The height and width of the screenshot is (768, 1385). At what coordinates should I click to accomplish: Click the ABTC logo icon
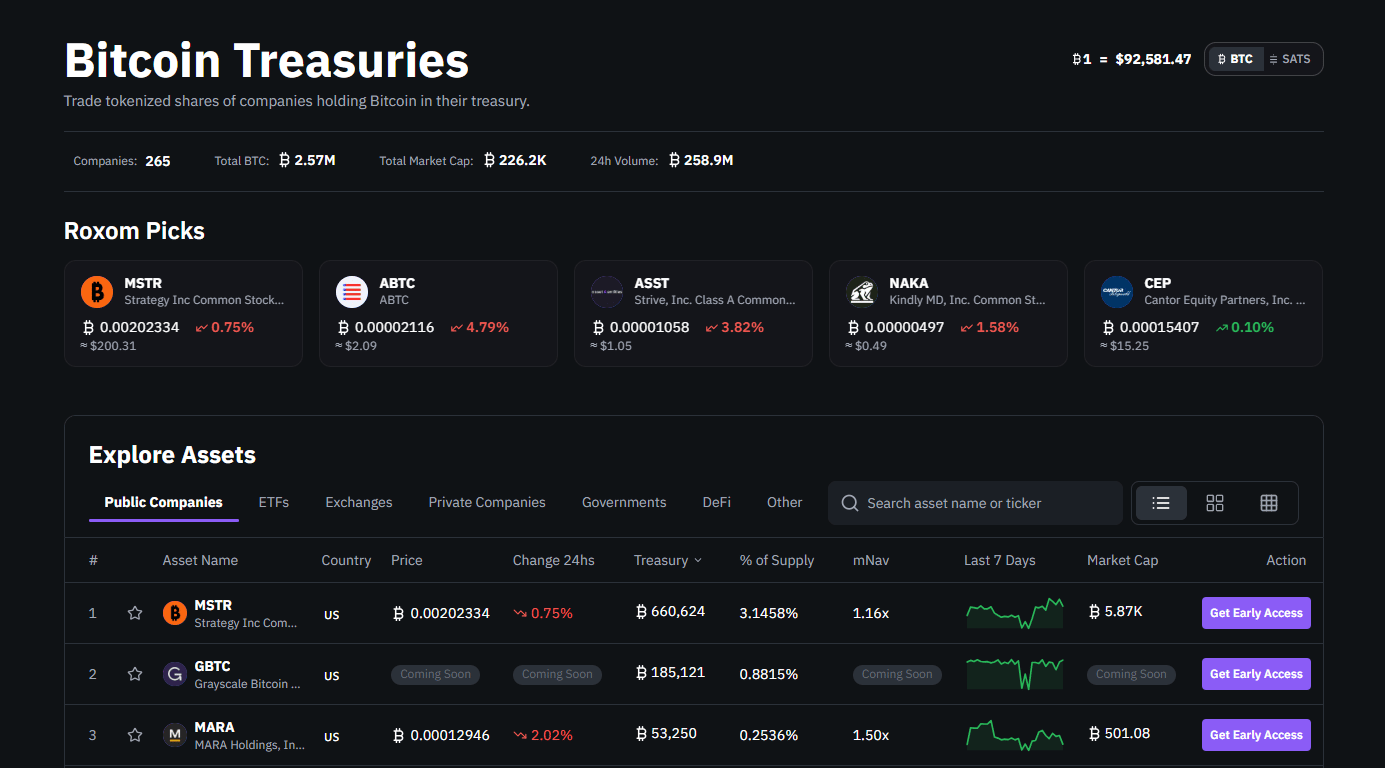(352, 292)
